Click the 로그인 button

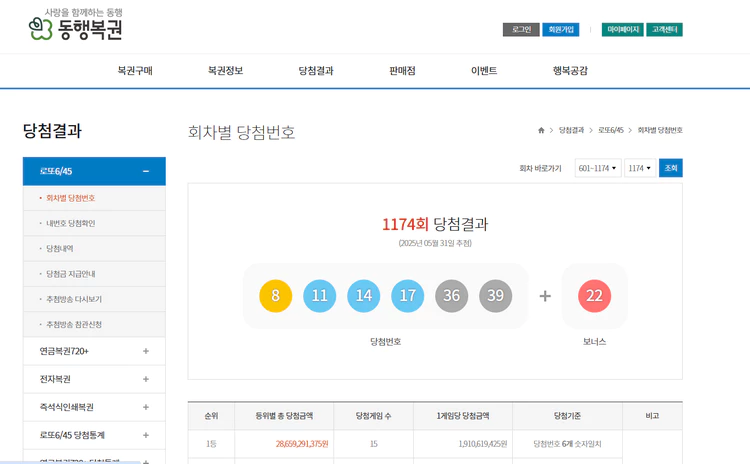click(x=521, y=30)
